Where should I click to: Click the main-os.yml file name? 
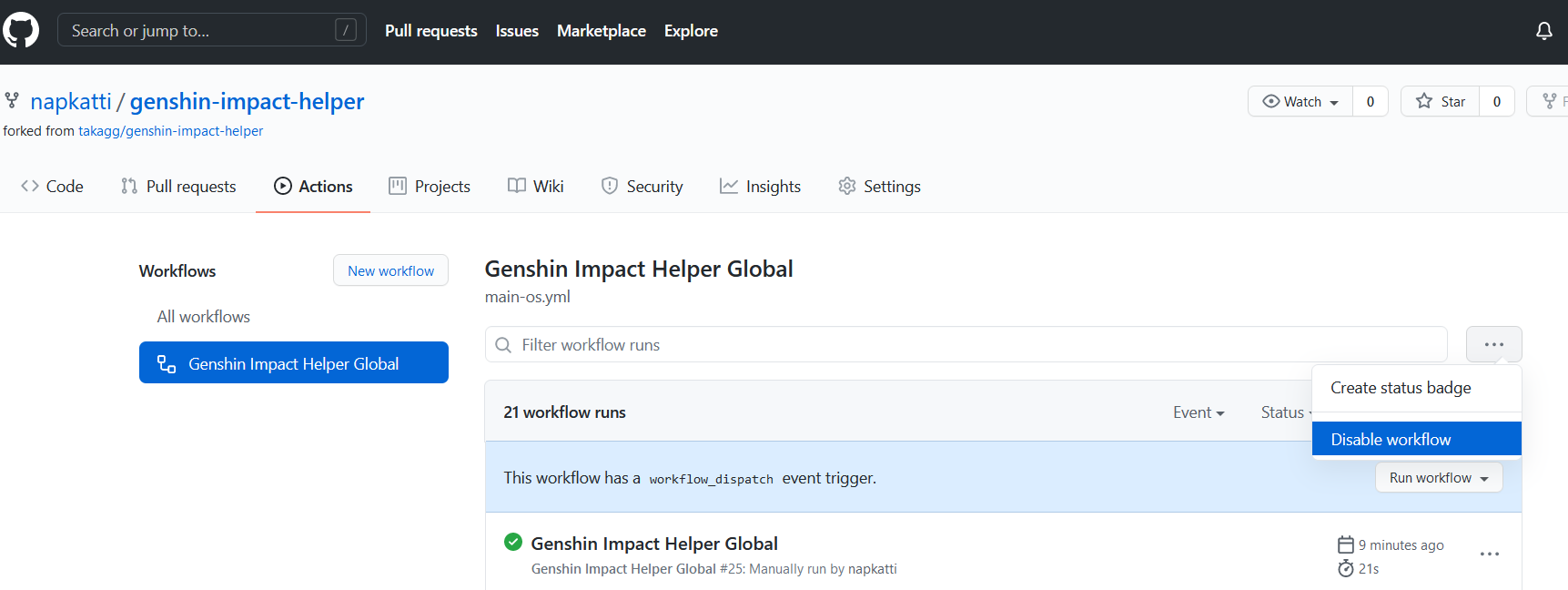point(527,297)
